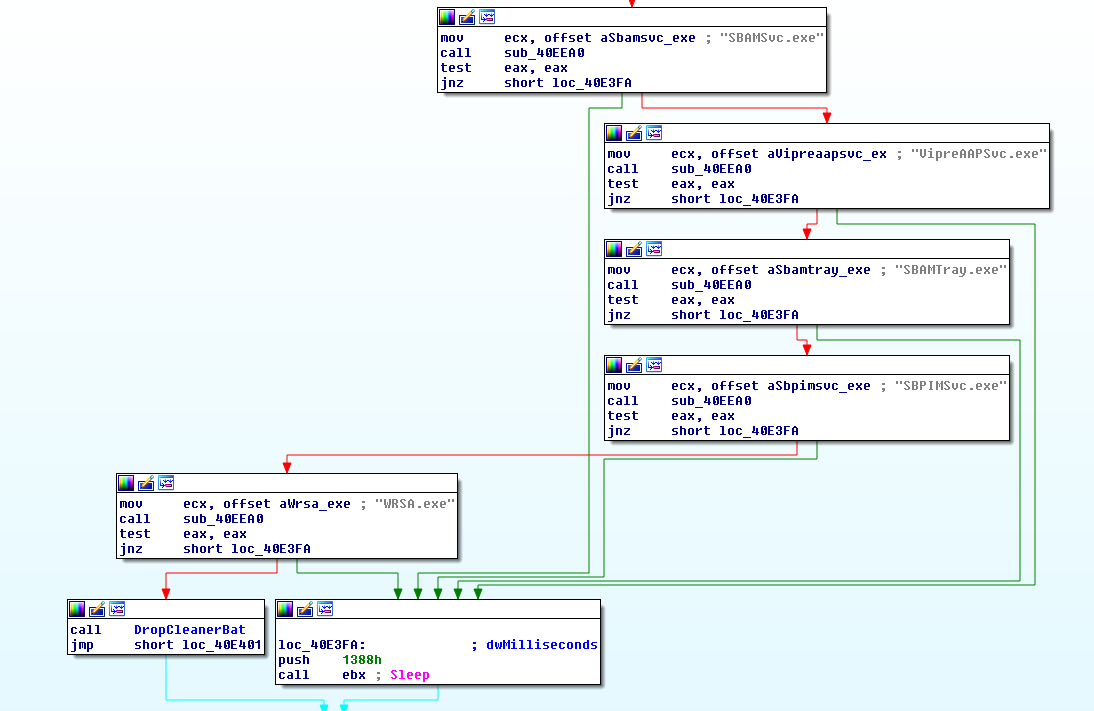Click the pencil edit icon on VipreAAPSvc.exe block

(x=634, y=133)
